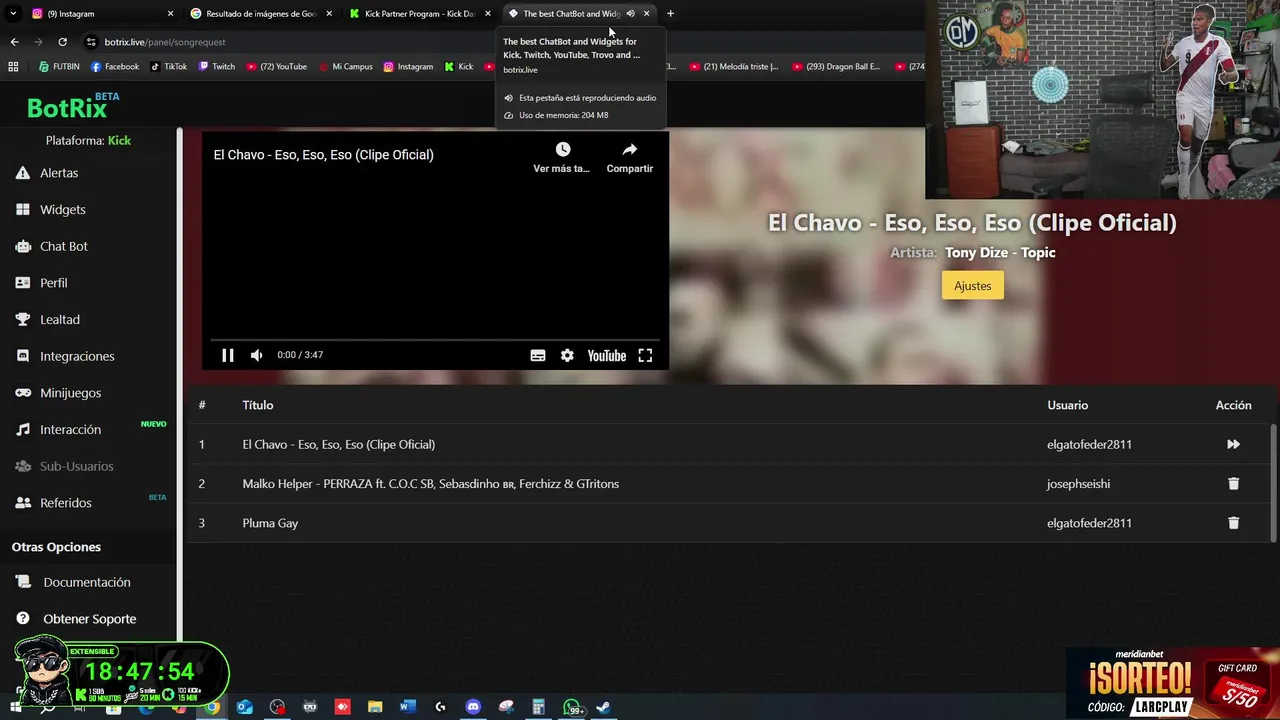Image resolution: width=1280 pixels, height=720 pixels.
Task: Open Steam from the taskbar
Action: click(x=603, y=707)
